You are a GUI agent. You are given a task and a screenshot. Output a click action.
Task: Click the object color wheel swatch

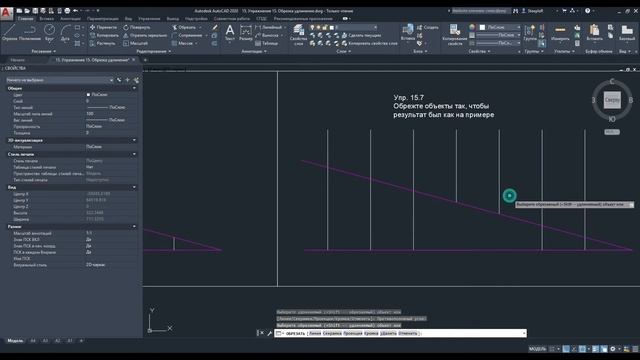click(472, 27)
